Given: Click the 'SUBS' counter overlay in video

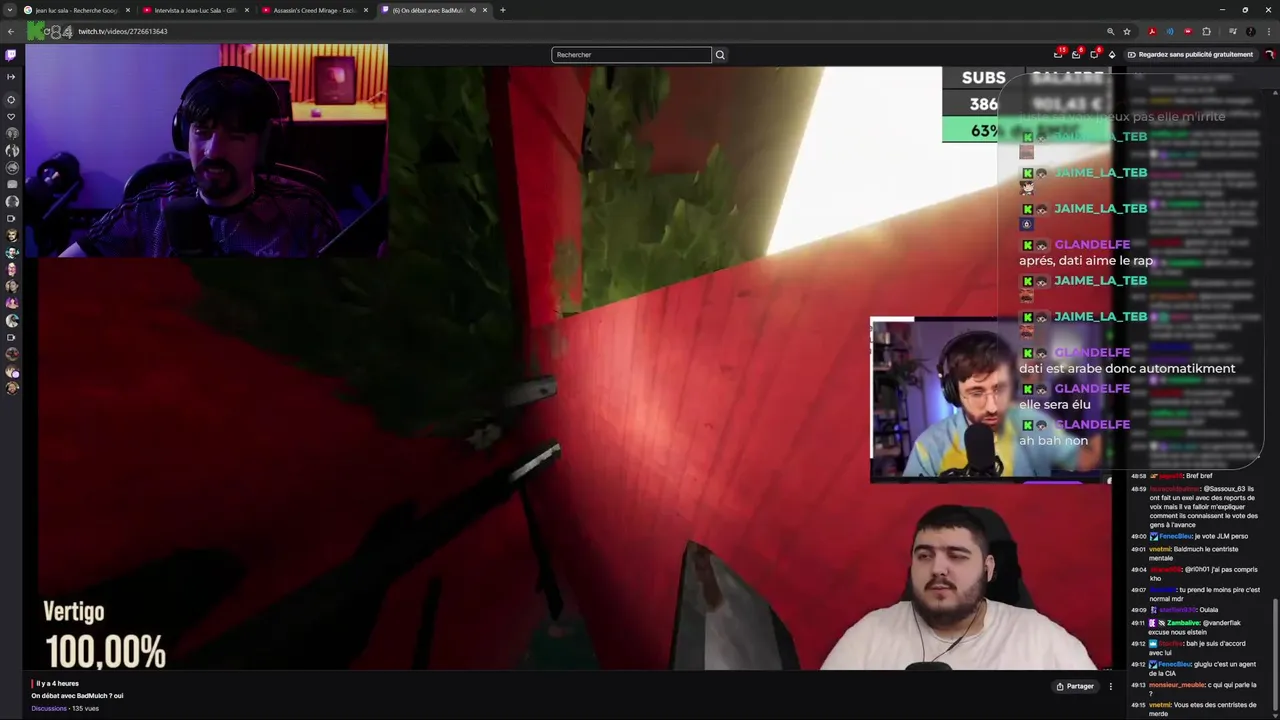Looking at the screenshot, I should tap(983, 78).
